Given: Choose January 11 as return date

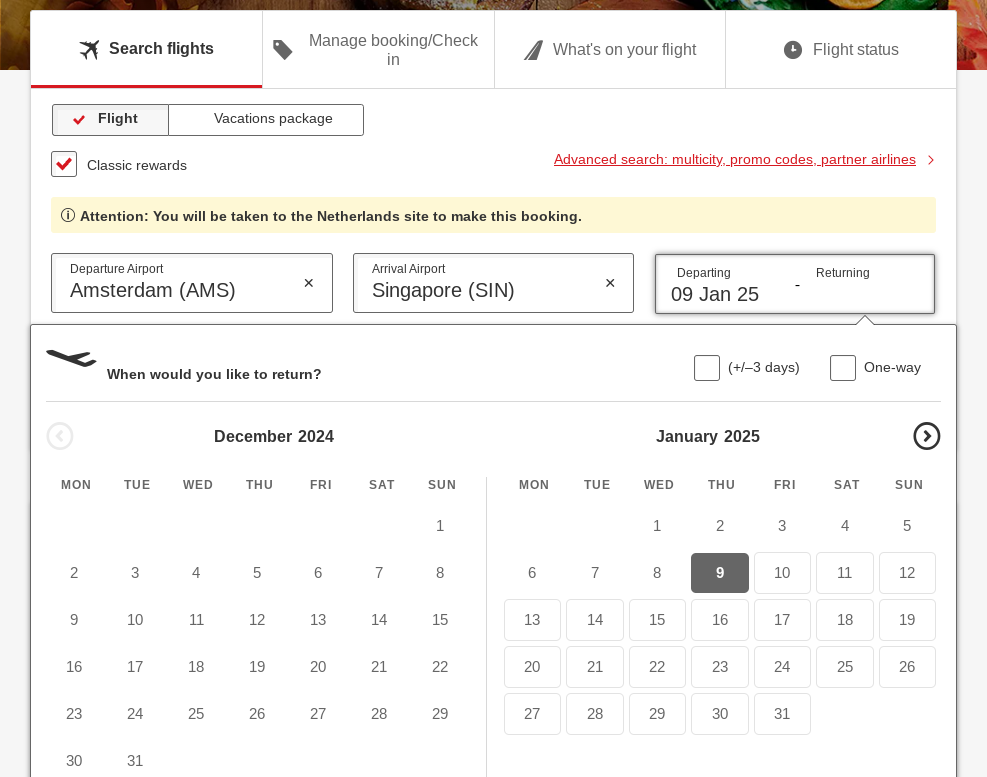Looking at the screenshot, I should point(845,573).
